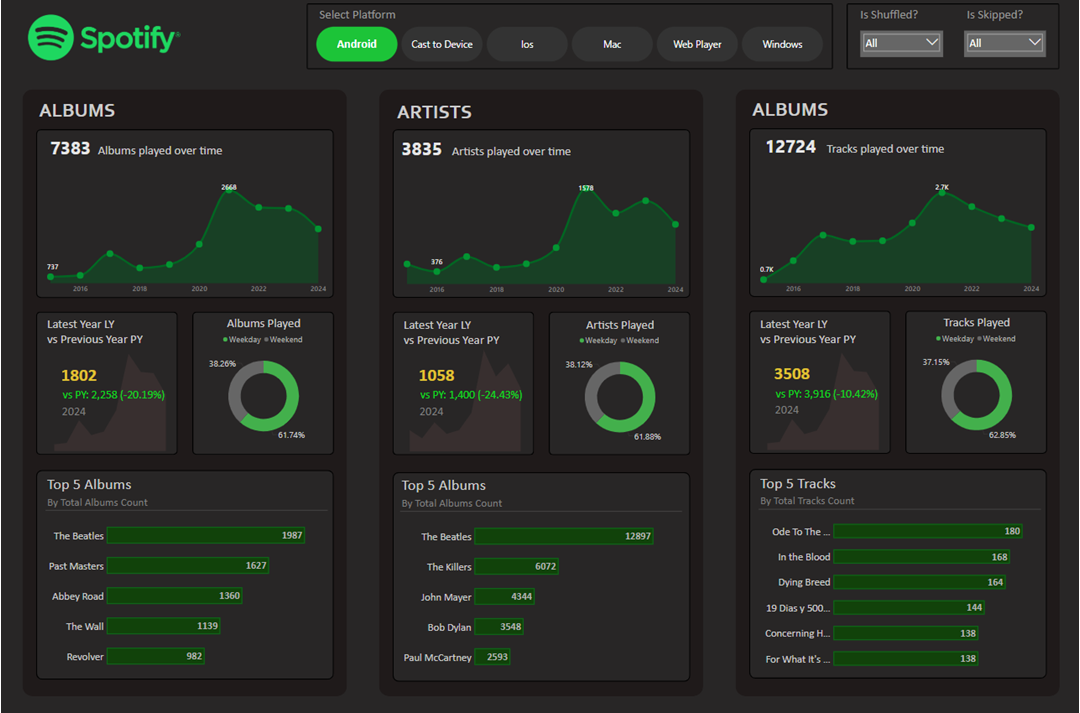Open the Is Shuffled dropdown

tap(899, 43)
